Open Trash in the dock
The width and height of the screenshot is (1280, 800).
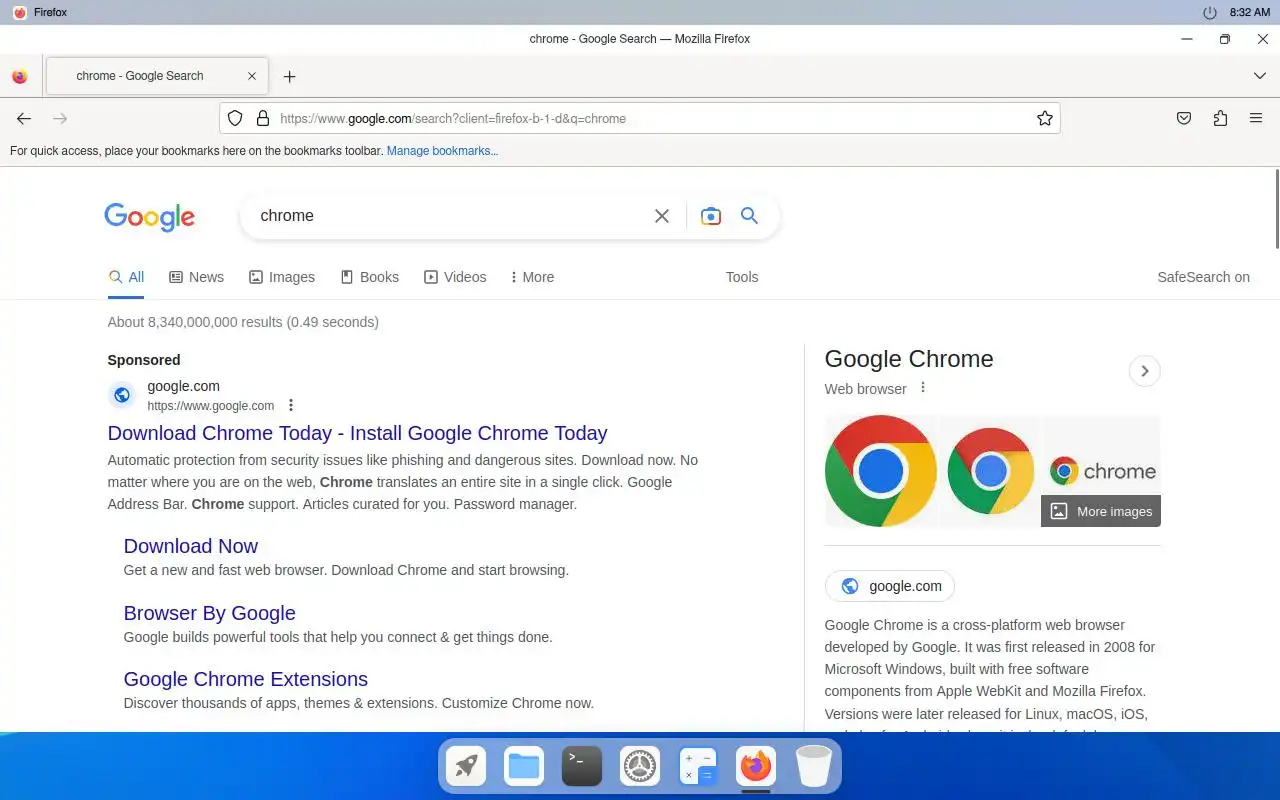[814, 767]
